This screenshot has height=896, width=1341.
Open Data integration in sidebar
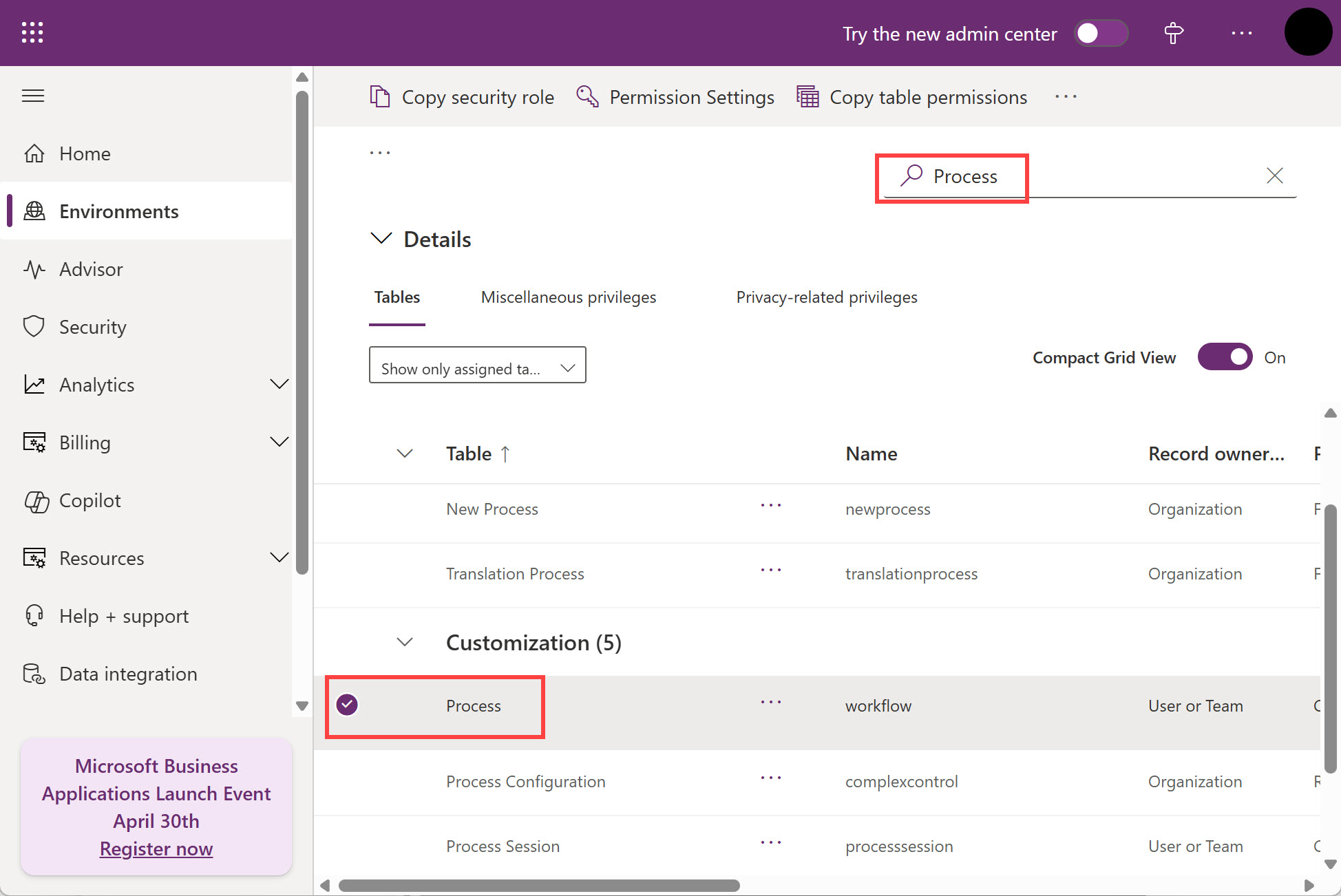128,674
